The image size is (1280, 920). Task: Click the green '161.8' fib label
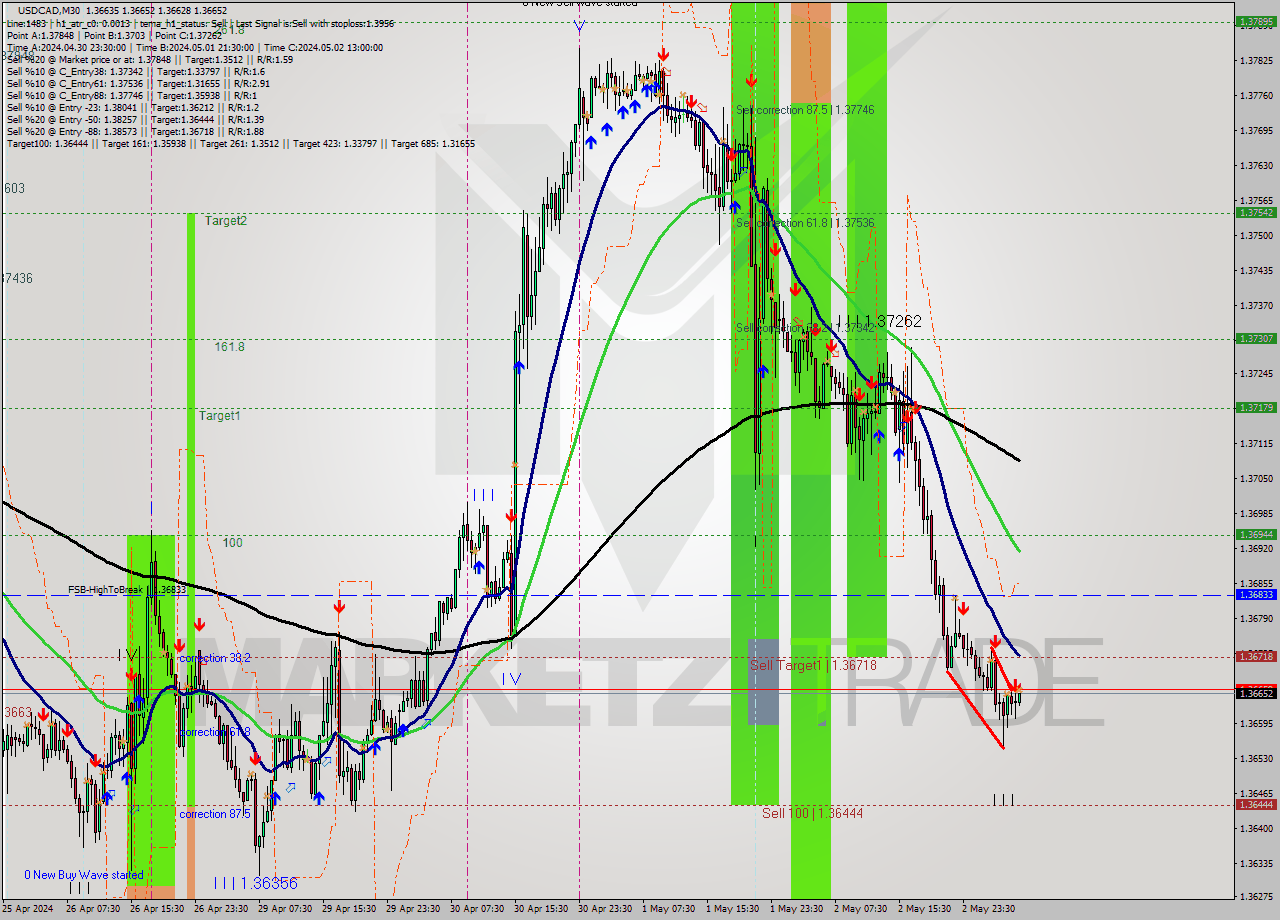pos(229,347)
